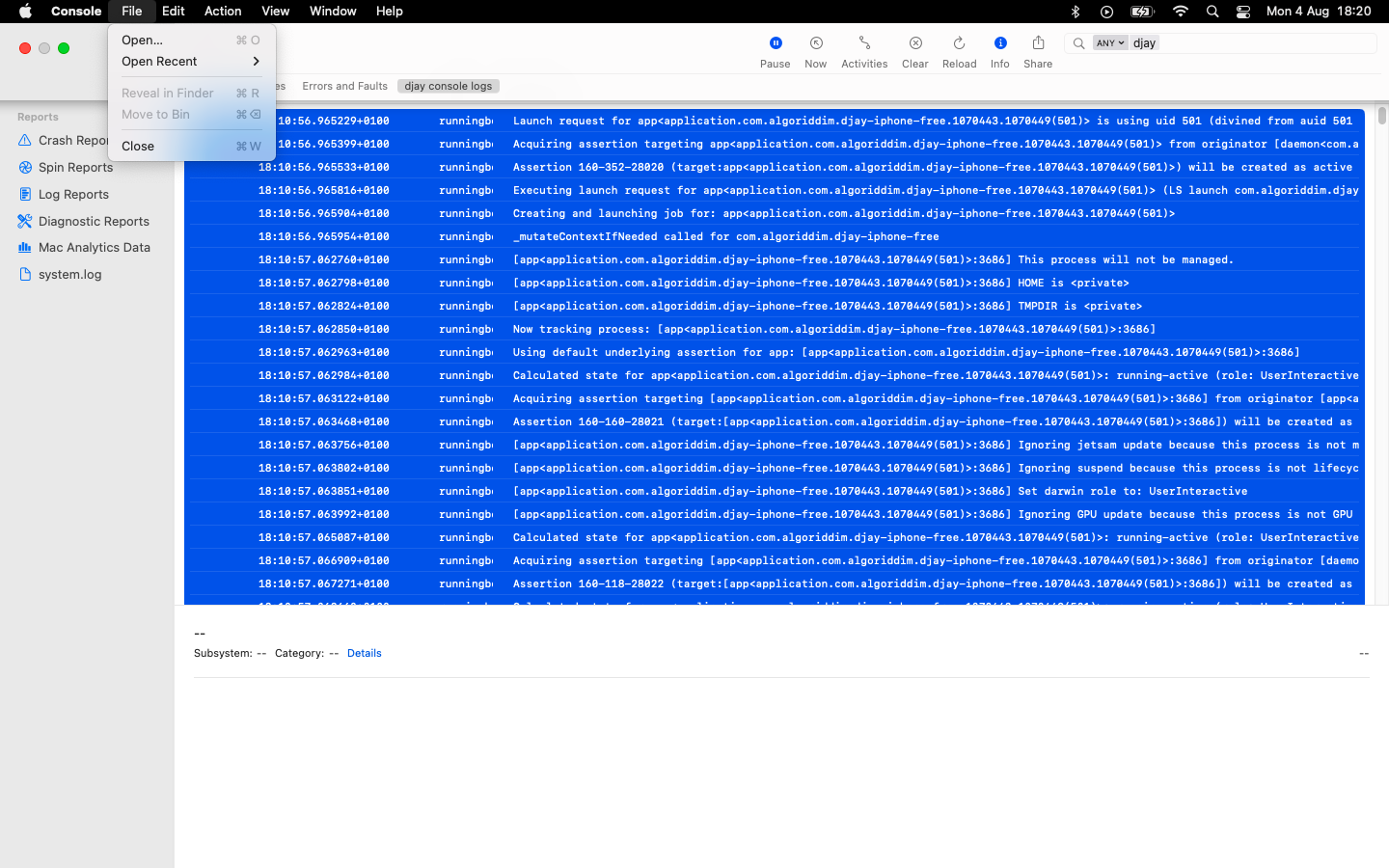
Task: Click the Log Reports document icon
Action: click(25, 194)
